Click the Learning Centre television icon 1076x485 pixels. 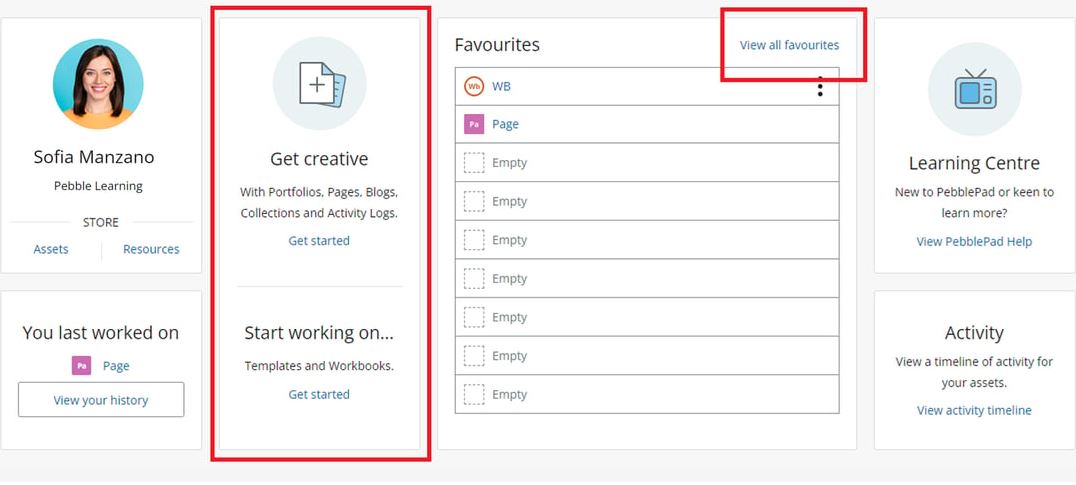(x=974, y=89)
